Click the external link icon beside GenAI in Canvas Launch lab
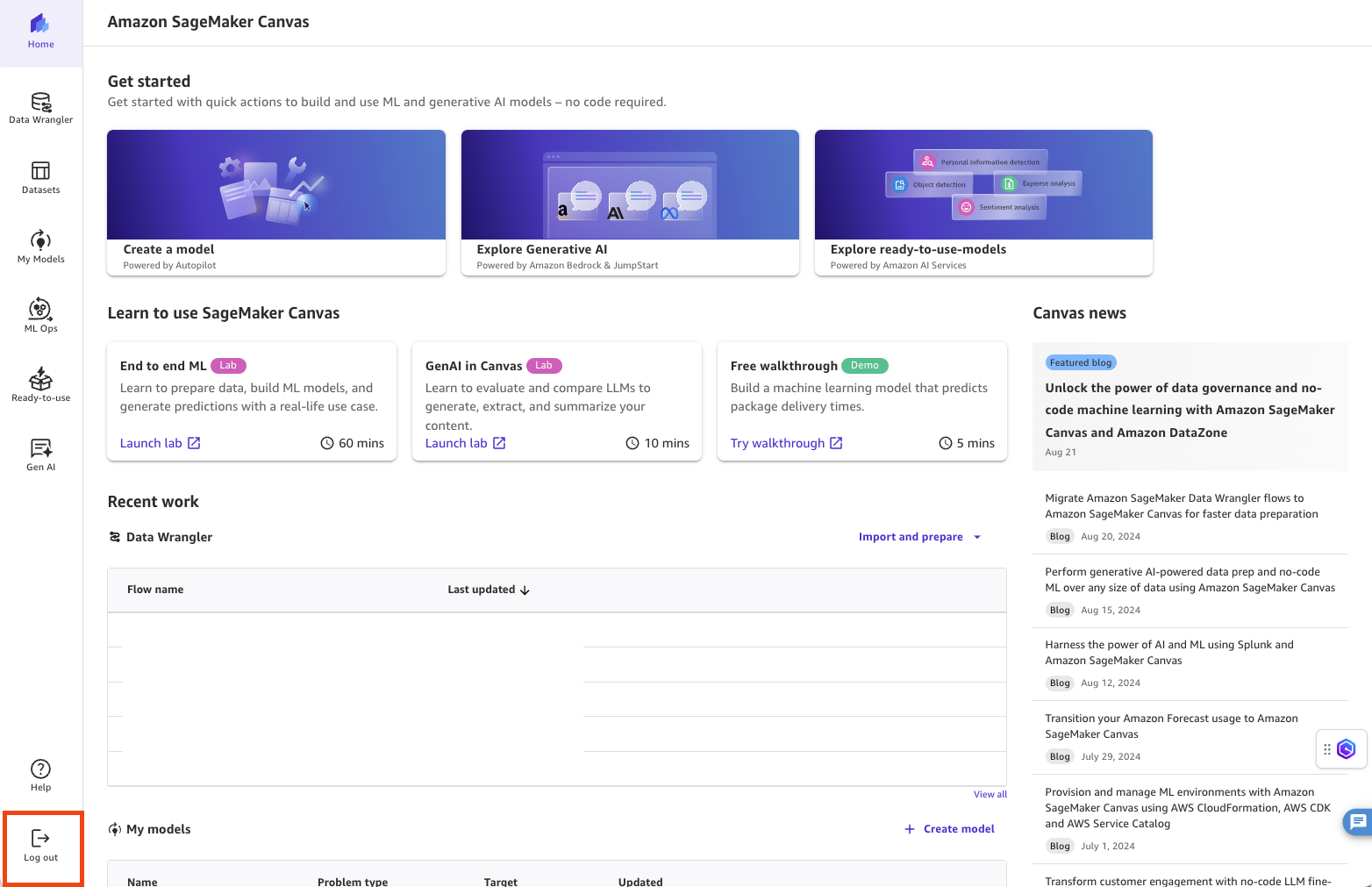The width and height of the screenshot is (1372, 887). (499, 443)
